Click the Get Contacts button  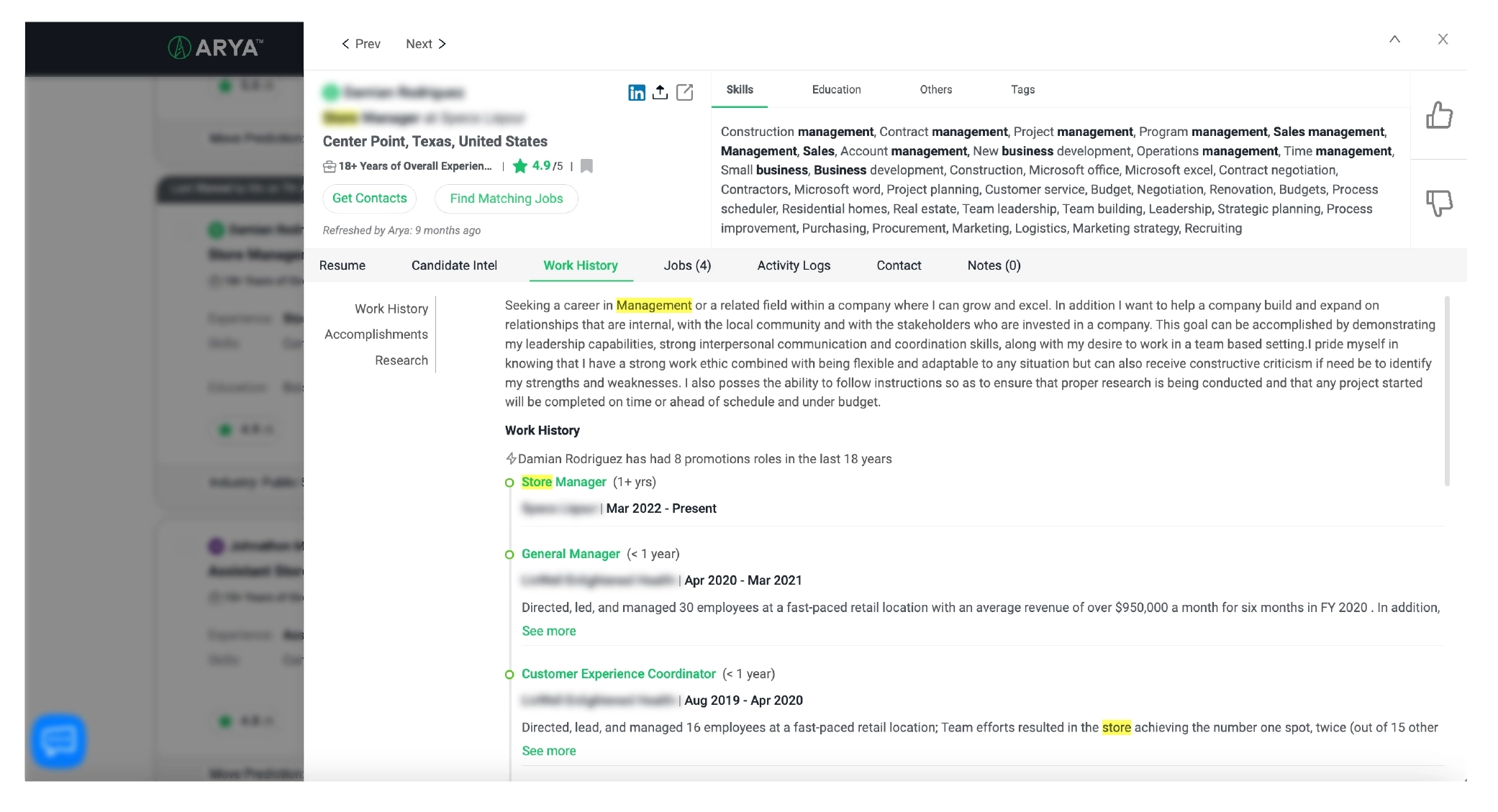click(x=369, y=199)
